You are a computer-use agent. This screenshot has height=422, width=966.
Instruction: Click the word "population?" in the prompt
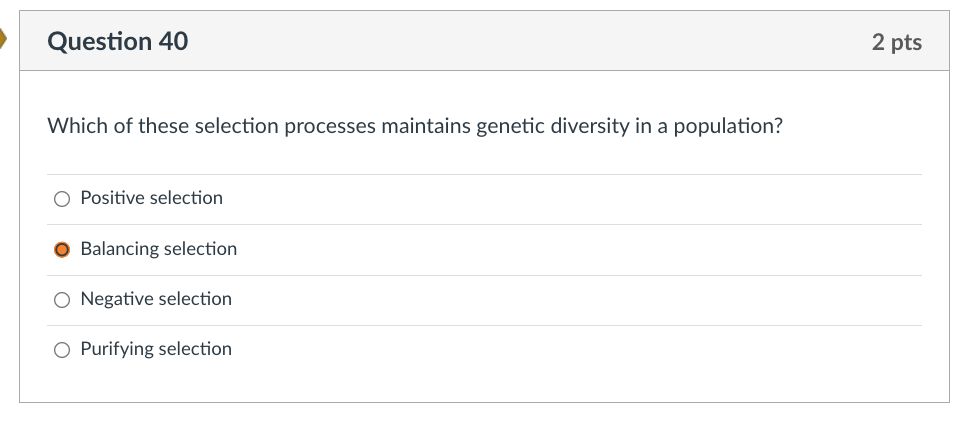coord(730,128)
